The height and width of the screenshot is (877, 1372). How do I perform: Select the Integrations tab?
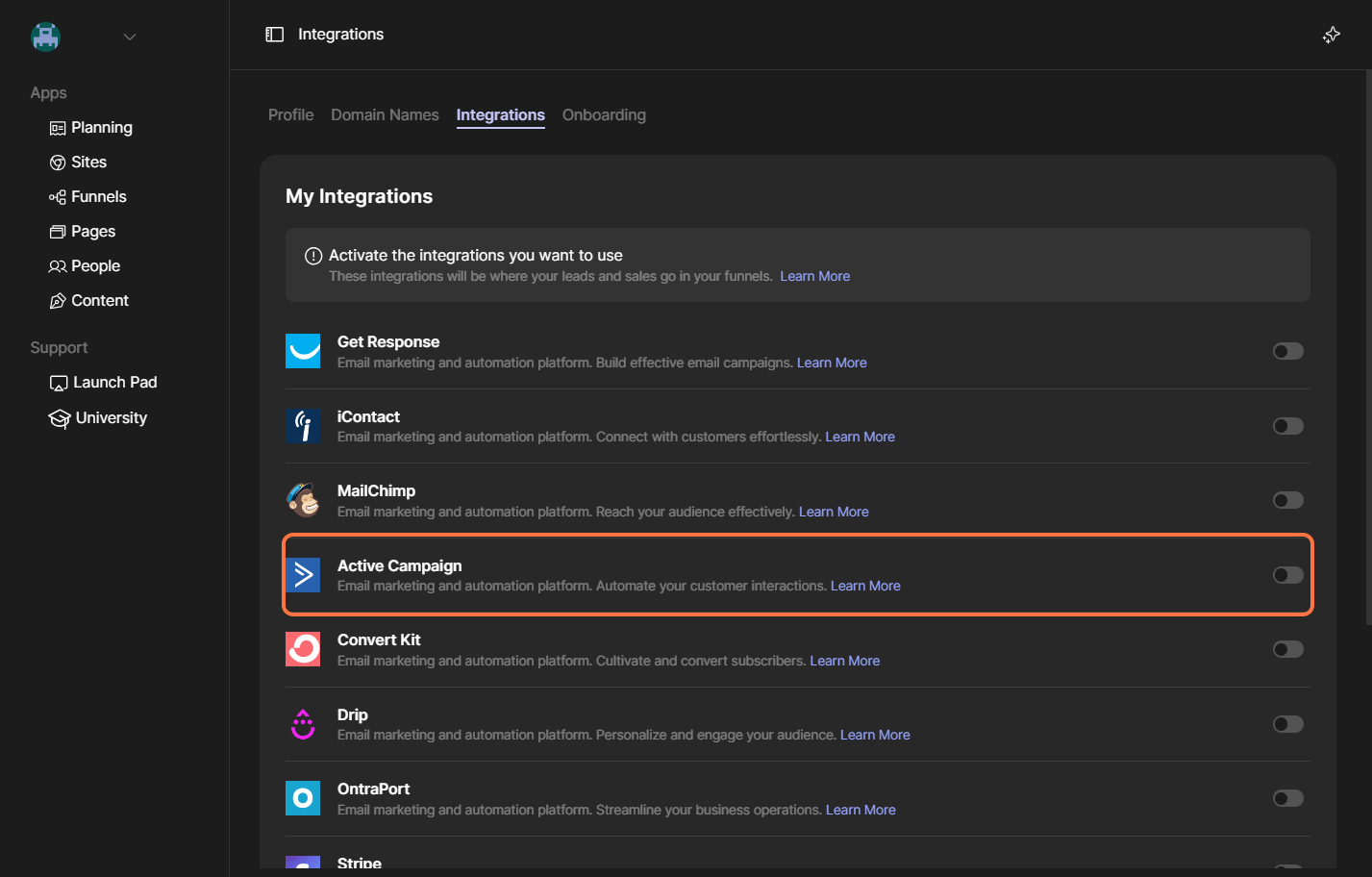pyautogui.click(x=500, y=115)
